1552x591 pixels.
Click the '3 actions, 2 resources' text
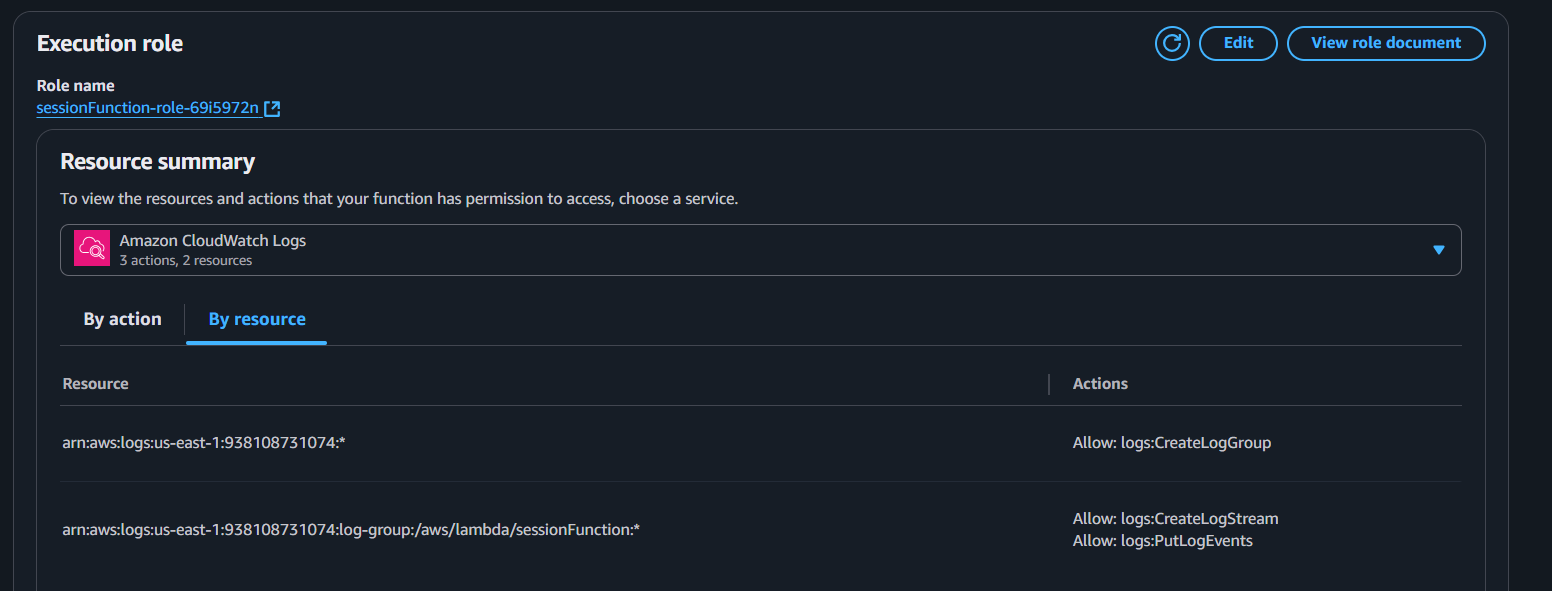pos(186,261)
